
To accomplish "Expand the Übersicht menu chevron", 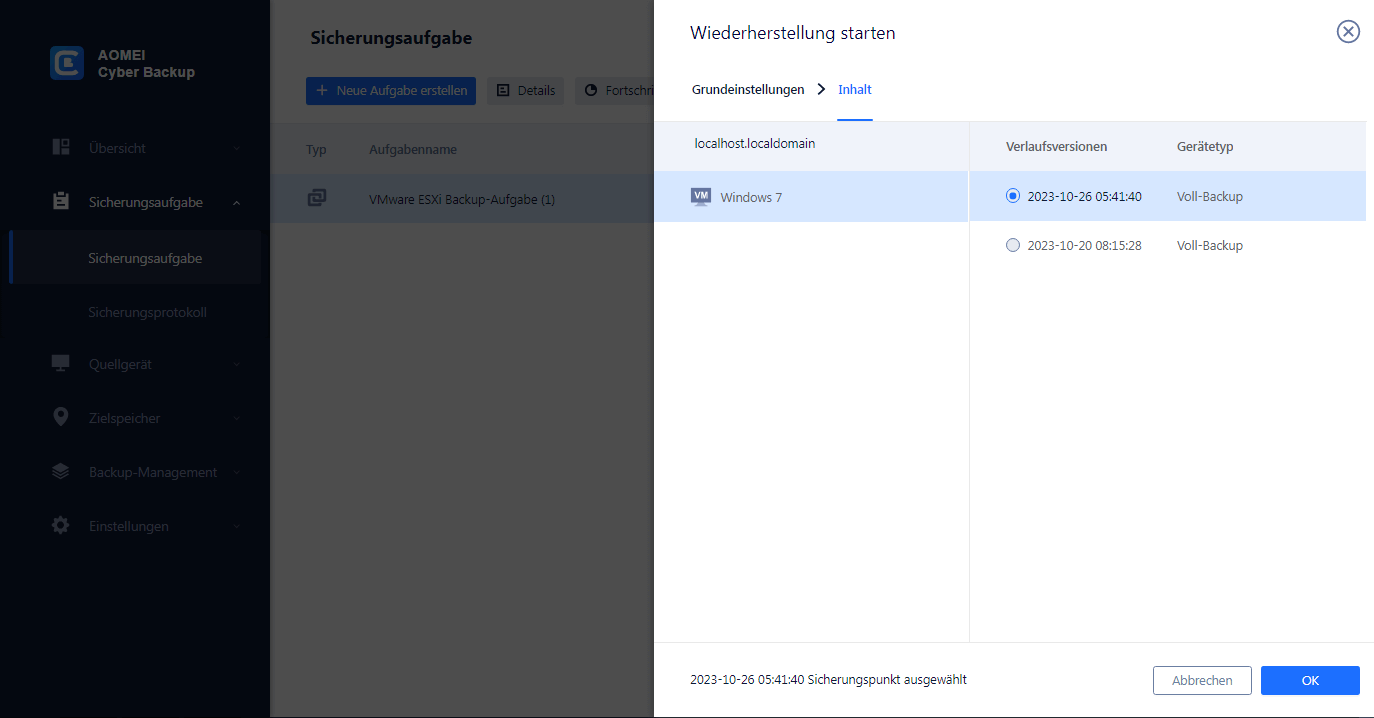I will (x=237, y=148).
